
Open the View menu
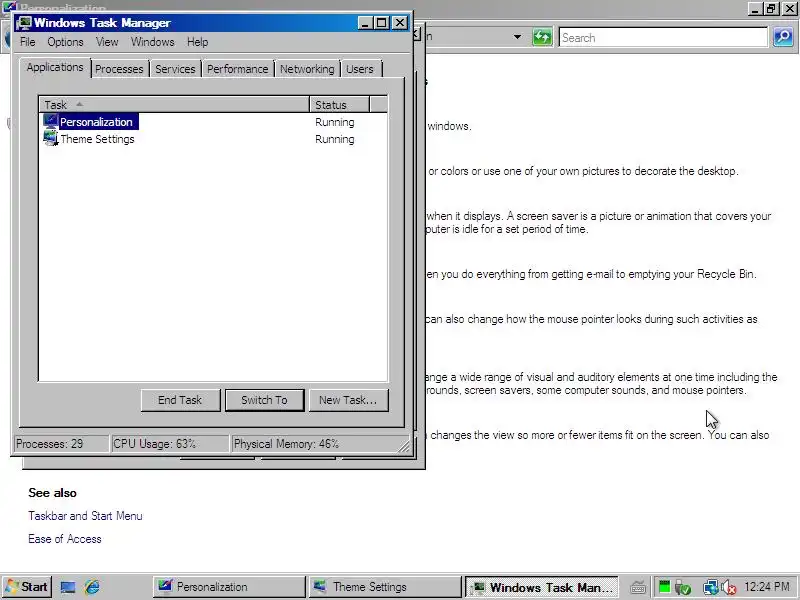(107, 42)
